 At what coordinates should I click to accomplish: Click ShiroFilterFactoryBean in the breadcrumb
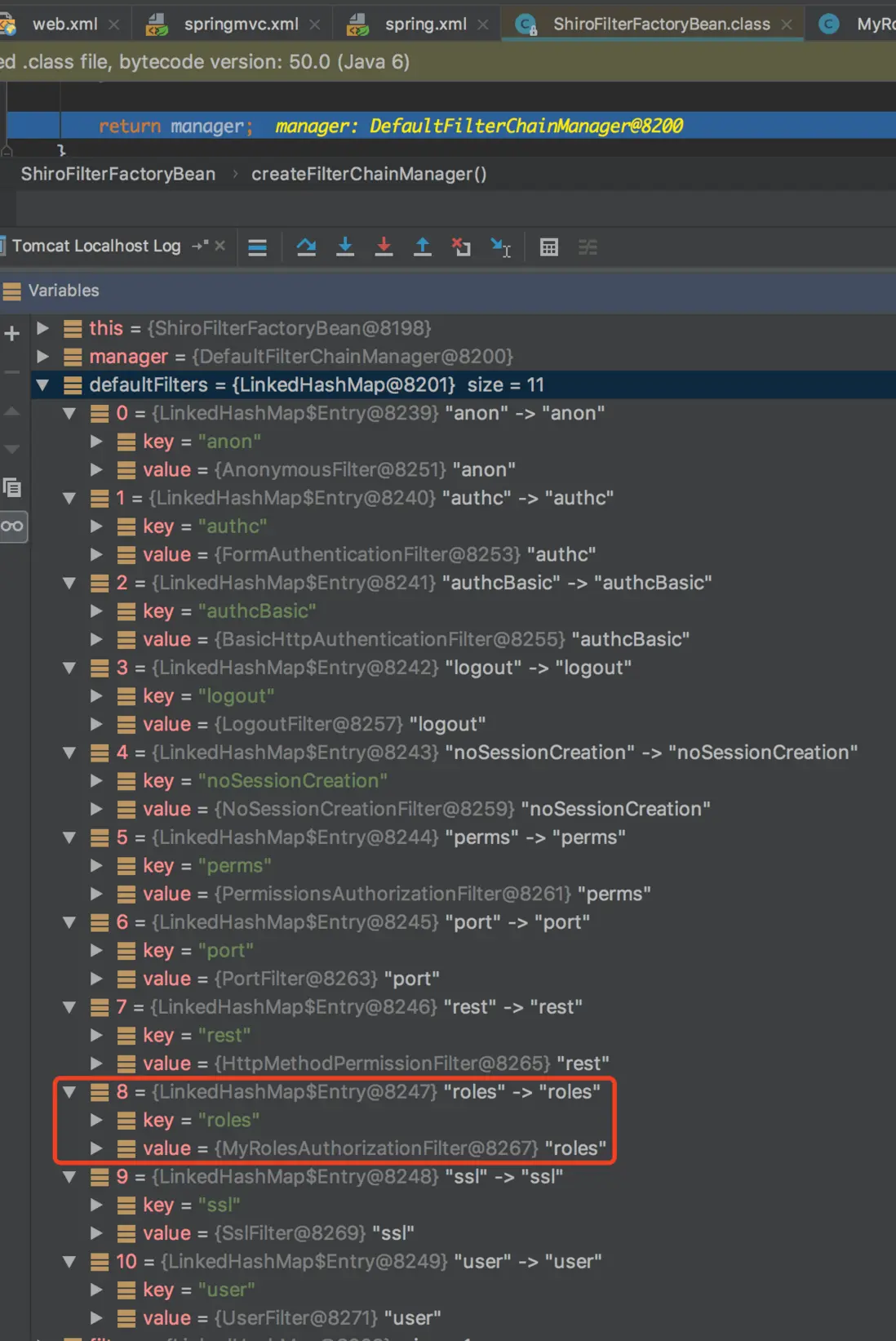(x=118, y=174)
